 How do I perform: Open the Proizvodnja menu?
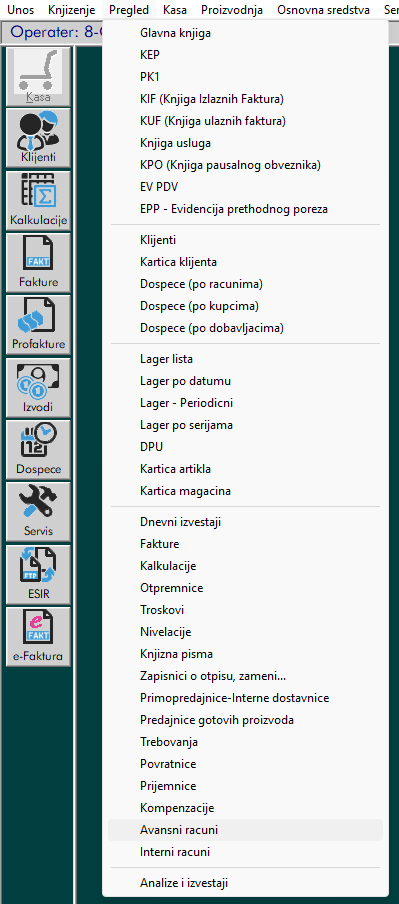[232, 10]
